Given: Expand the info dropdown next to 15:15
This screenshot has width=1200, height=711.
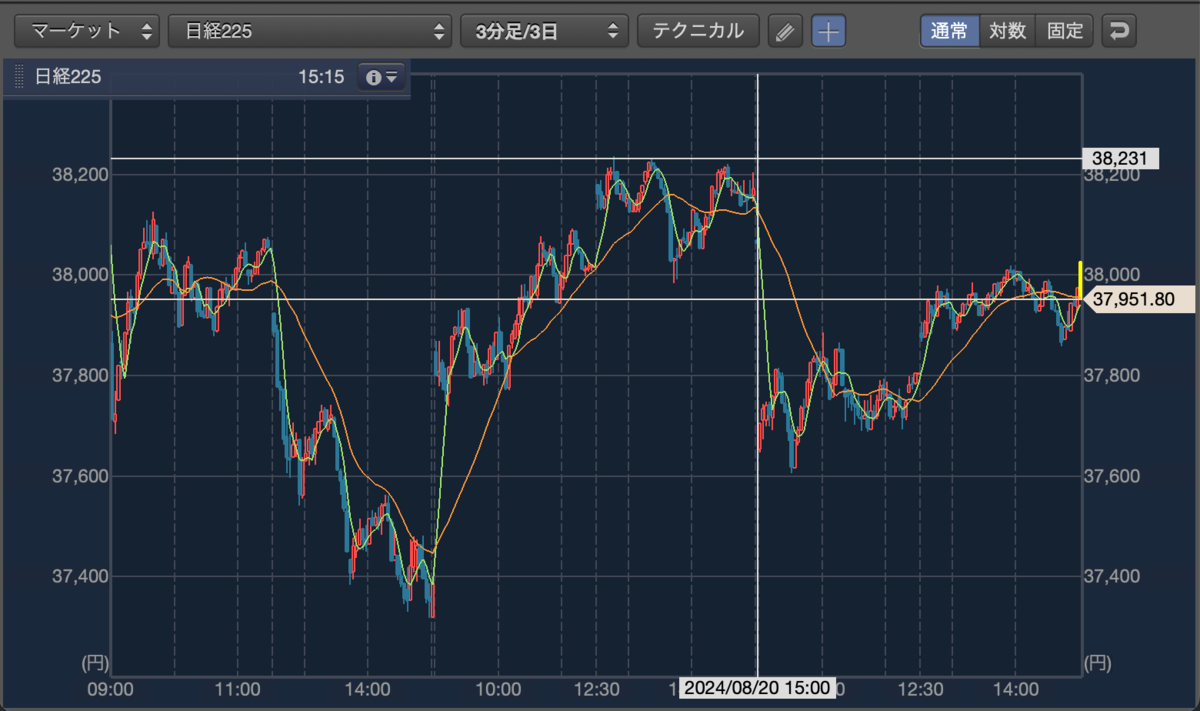Looking at the screenshot, I should click(382, 77).
